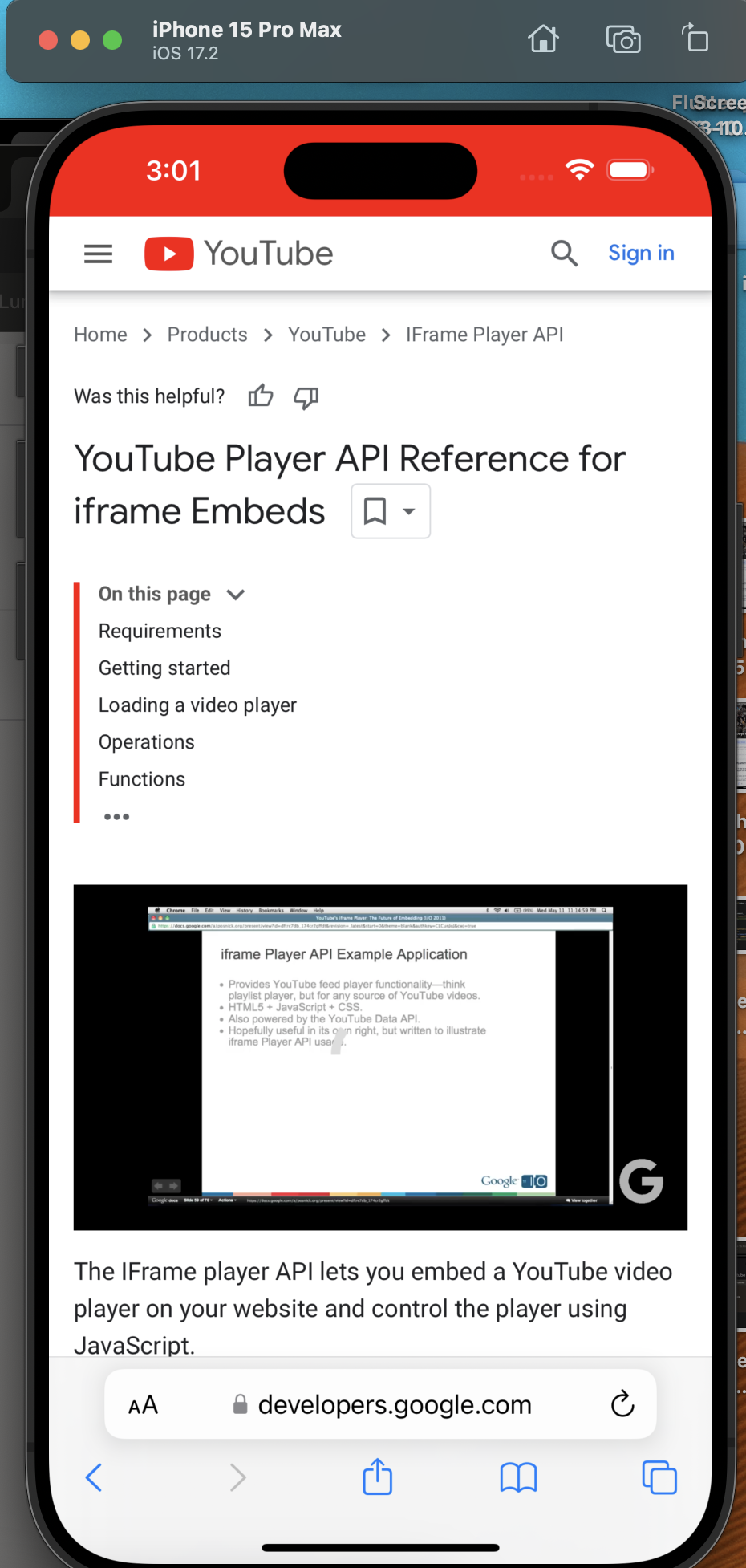Click the thumbs down icon
Image resolution: width=746 pixels, height=1568 pixels.
coord(306,396)
